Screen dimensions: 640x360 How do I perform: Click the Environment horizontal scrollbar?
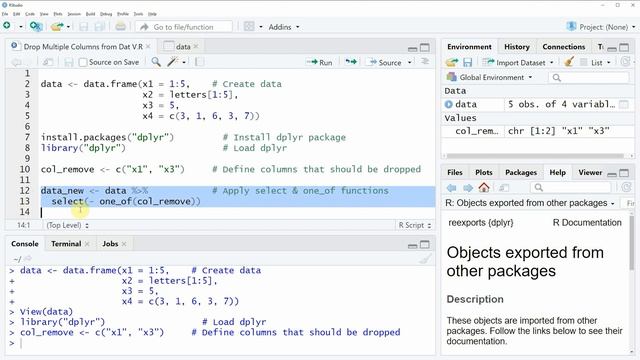(535, 156)
